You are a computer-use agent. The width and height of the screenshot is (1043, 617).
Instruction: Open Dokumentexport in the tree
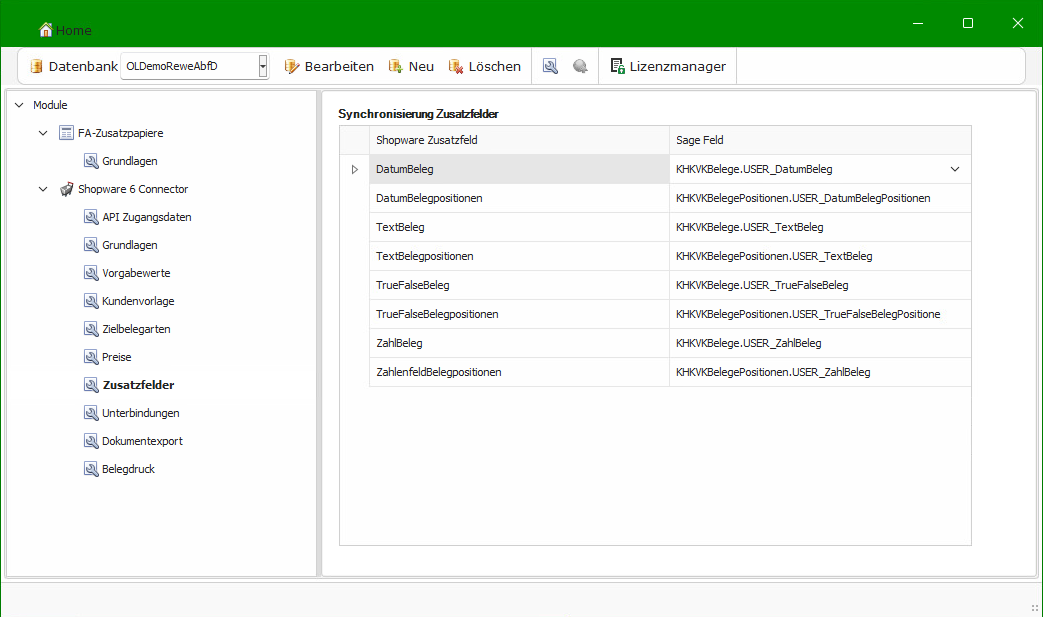click(x=142, y=441)
